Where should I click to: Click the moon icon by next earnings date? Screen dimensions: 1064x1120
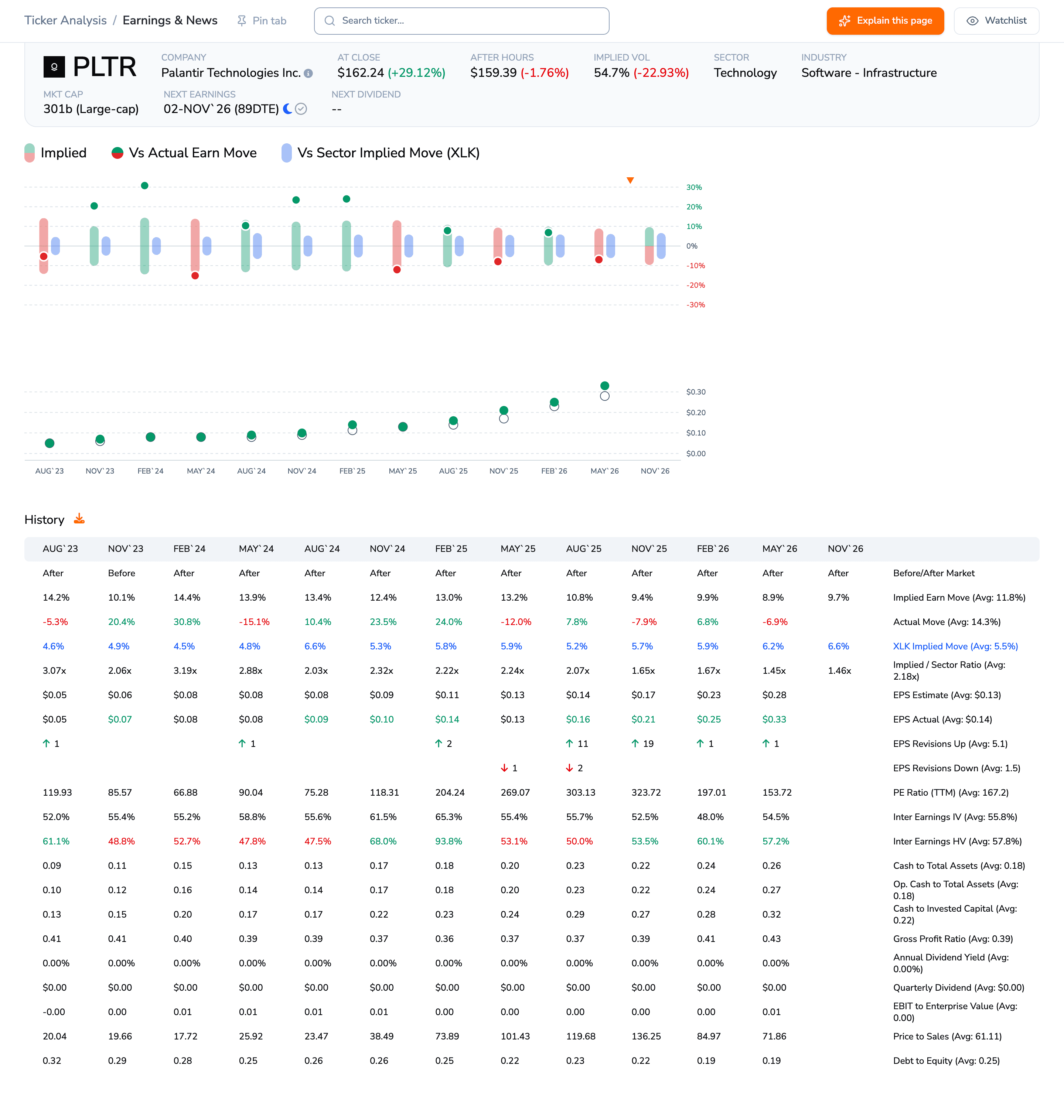click(287, 109)
